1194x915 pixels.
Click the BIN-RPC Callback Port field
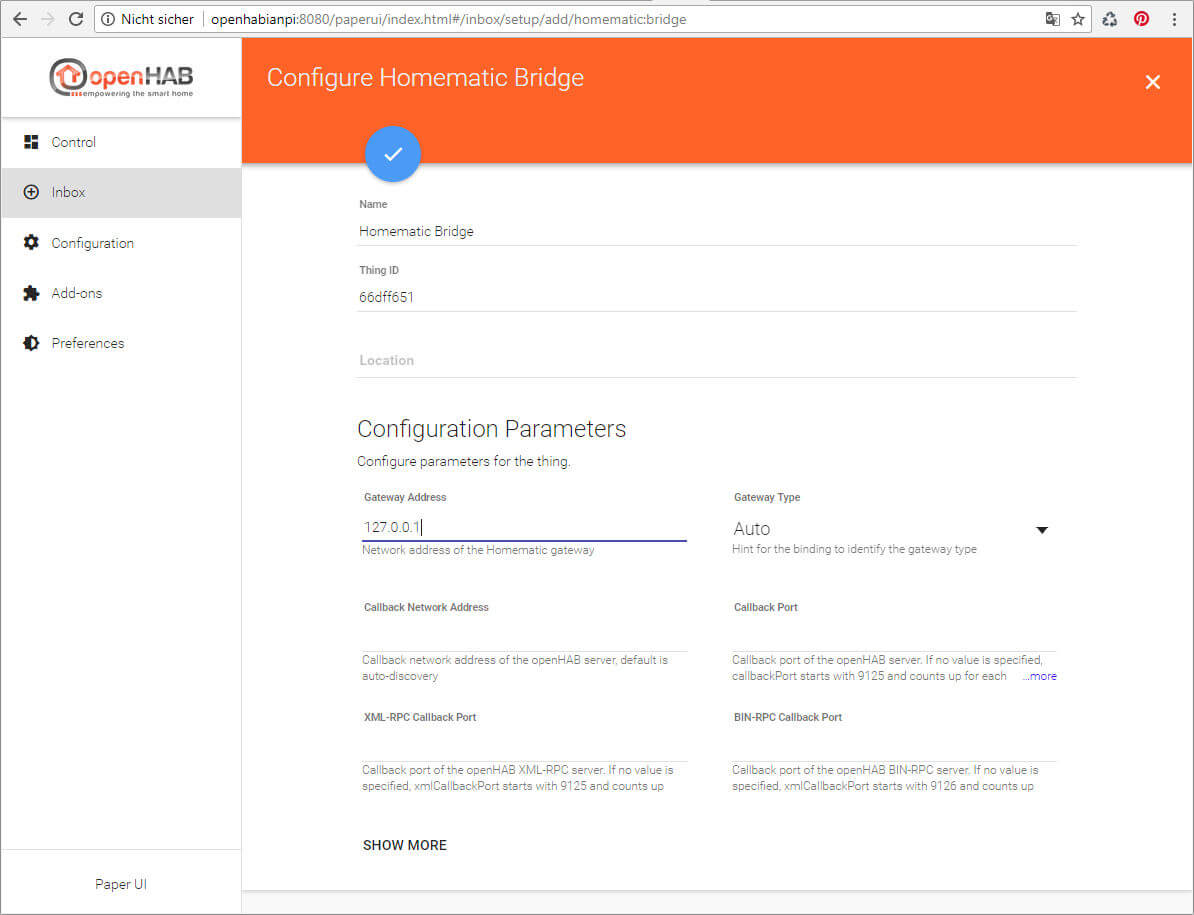893,748
